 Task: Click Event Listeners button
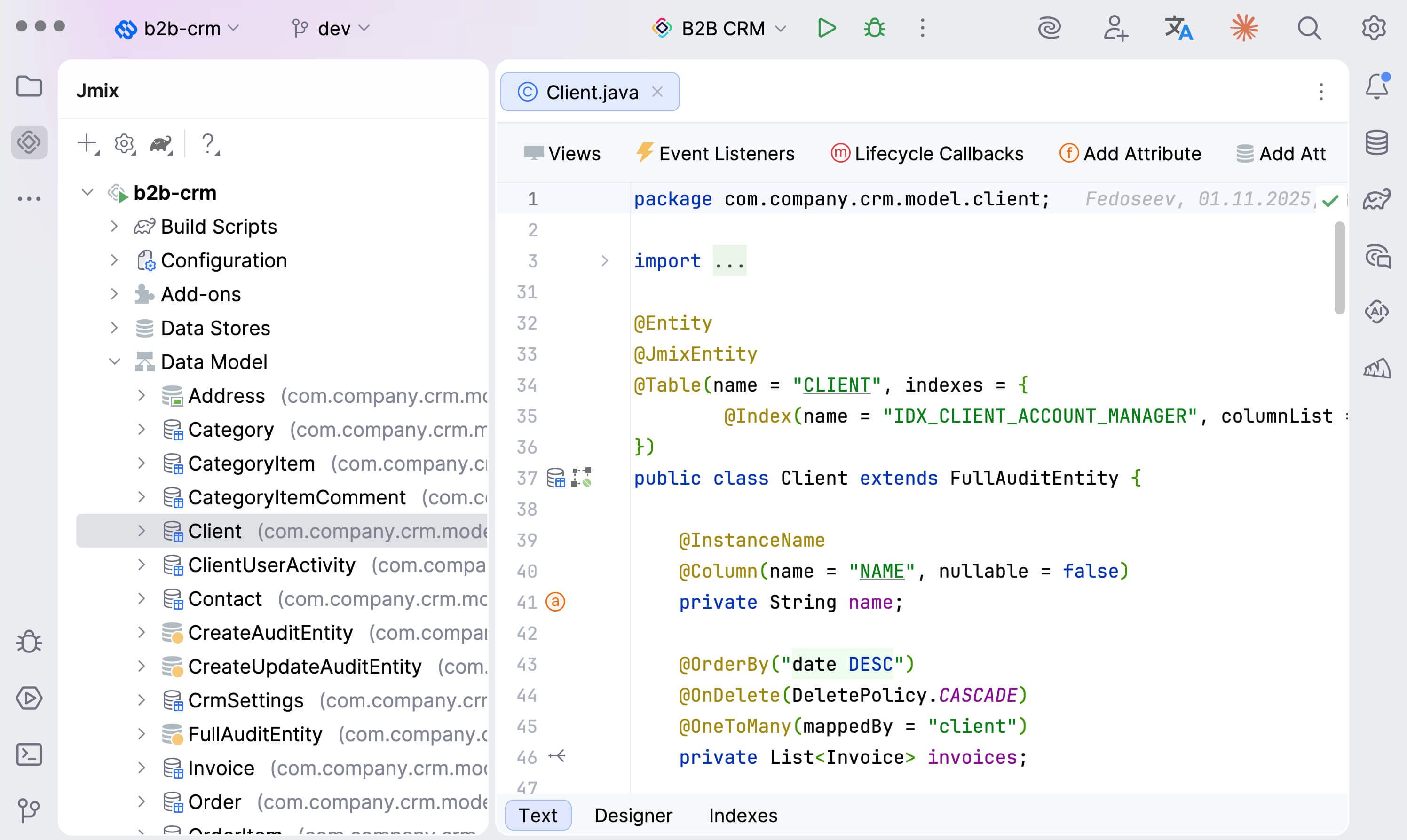tap(716, 153)
